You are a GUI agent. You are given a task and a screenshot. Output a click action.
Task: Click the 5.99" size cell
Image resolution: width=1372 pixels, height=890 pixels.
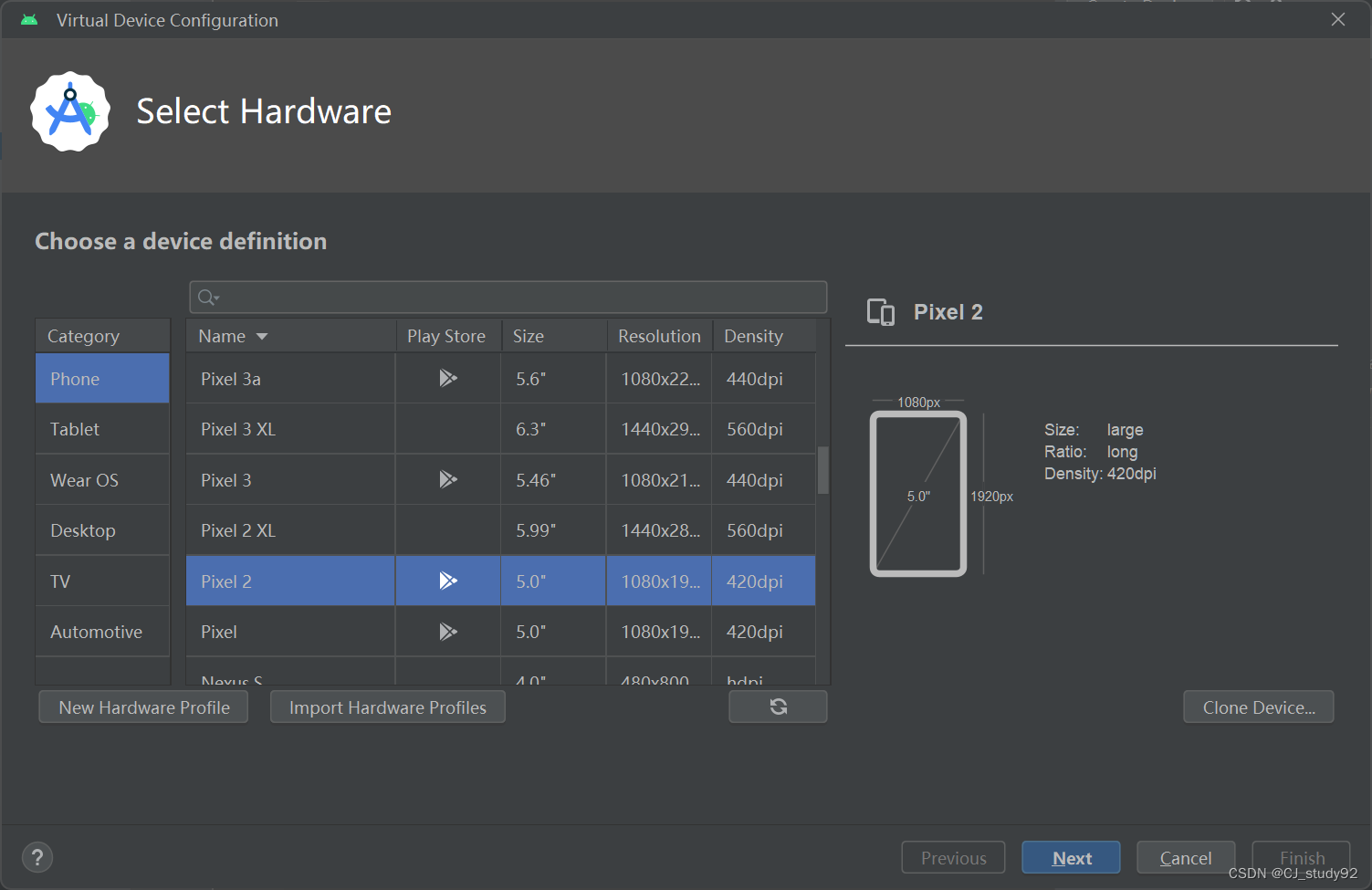[553, 530]
